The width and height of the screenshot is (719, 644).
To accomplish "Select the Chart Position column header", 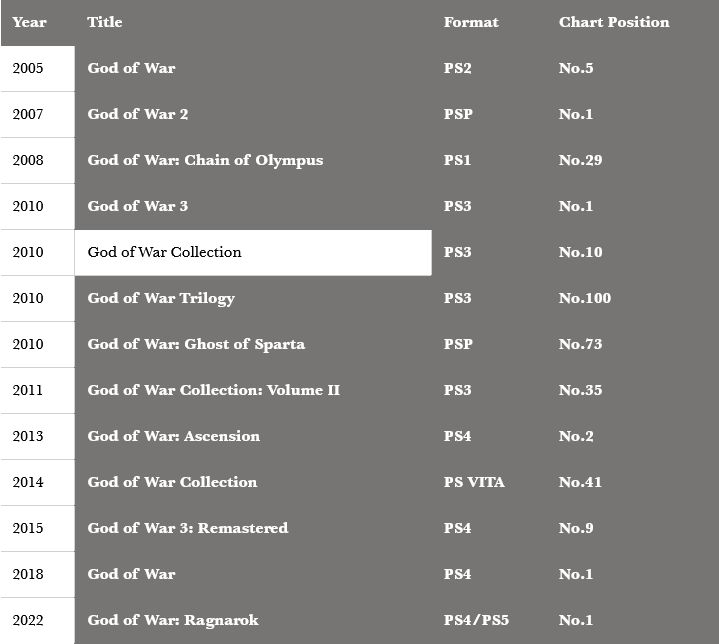I will click(614, 22).
